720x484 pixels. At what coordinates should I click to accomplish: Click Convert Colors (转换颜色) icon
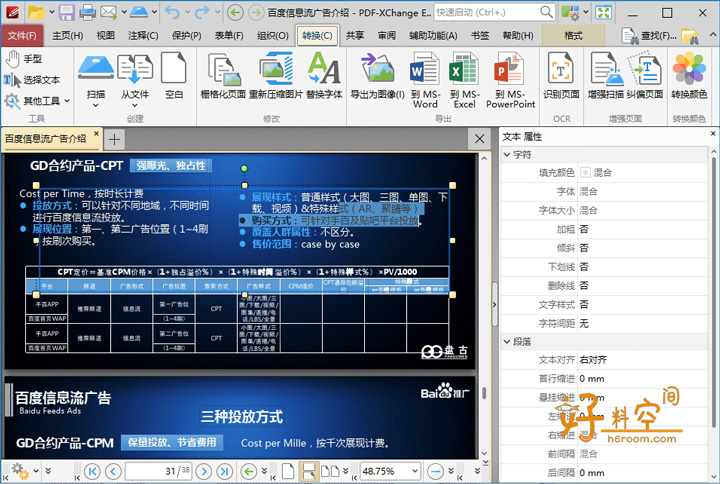point(689,76)
